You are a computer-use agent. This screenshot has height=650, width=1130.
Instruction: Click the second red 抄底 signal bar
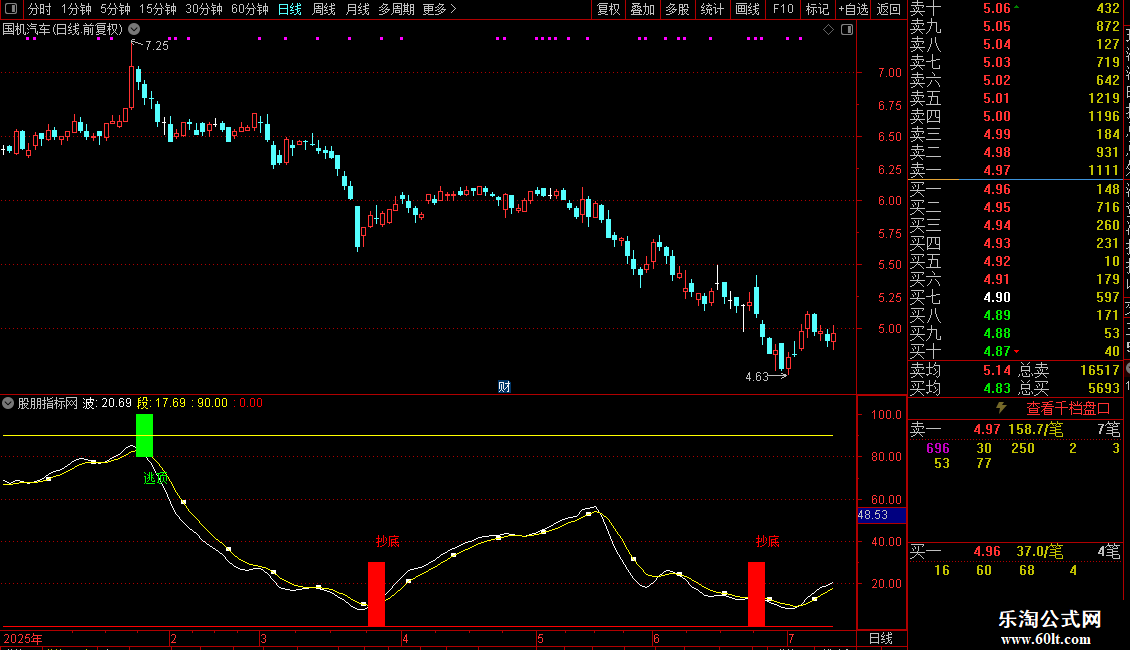tap(756, 594)
